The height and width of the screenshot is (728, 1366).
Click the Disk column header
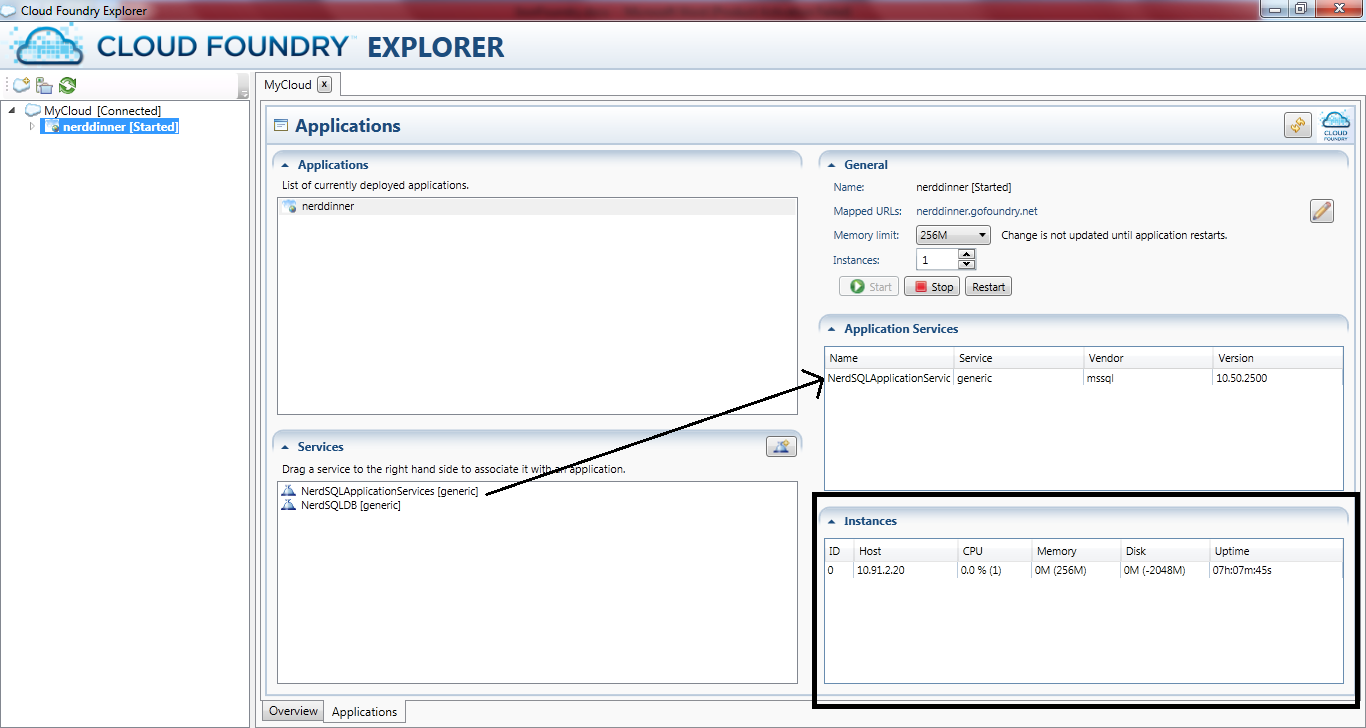coord(1166,551)
